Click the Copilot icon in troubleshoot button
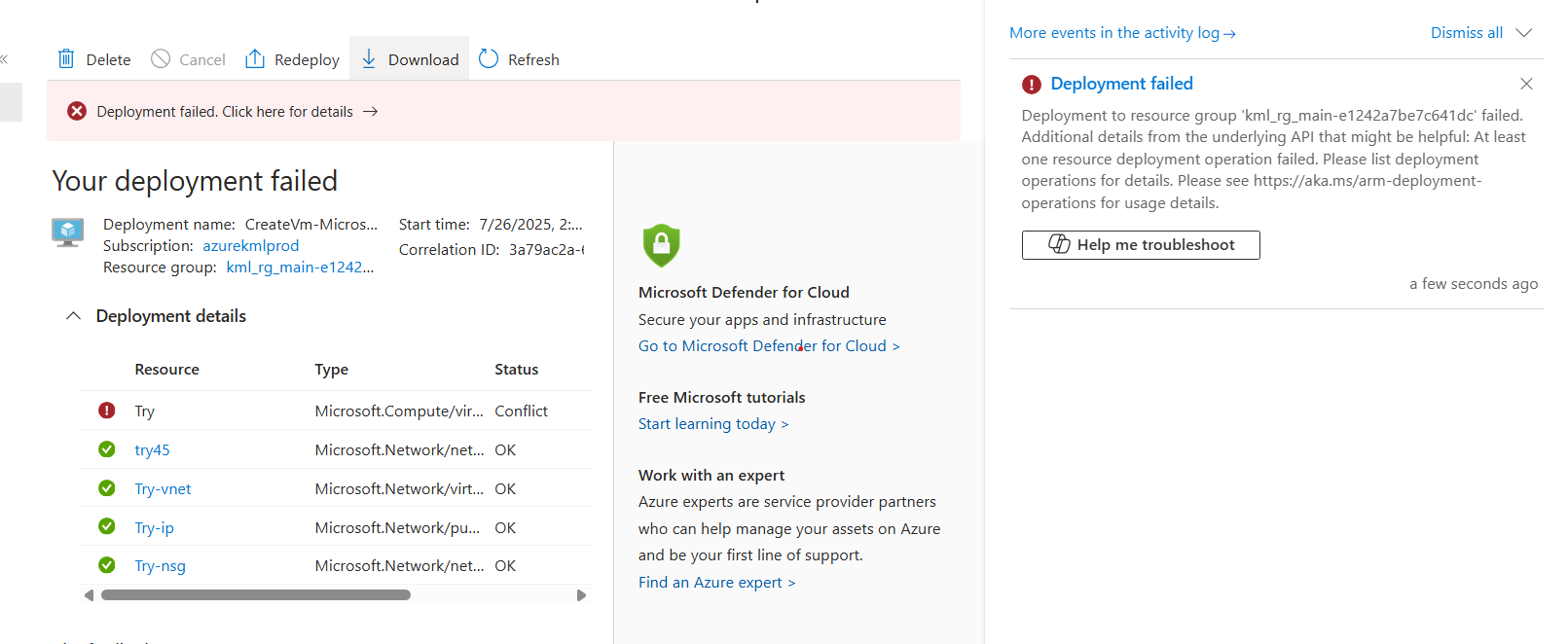Screen dimensions: 1568x644 point(1059,244)
